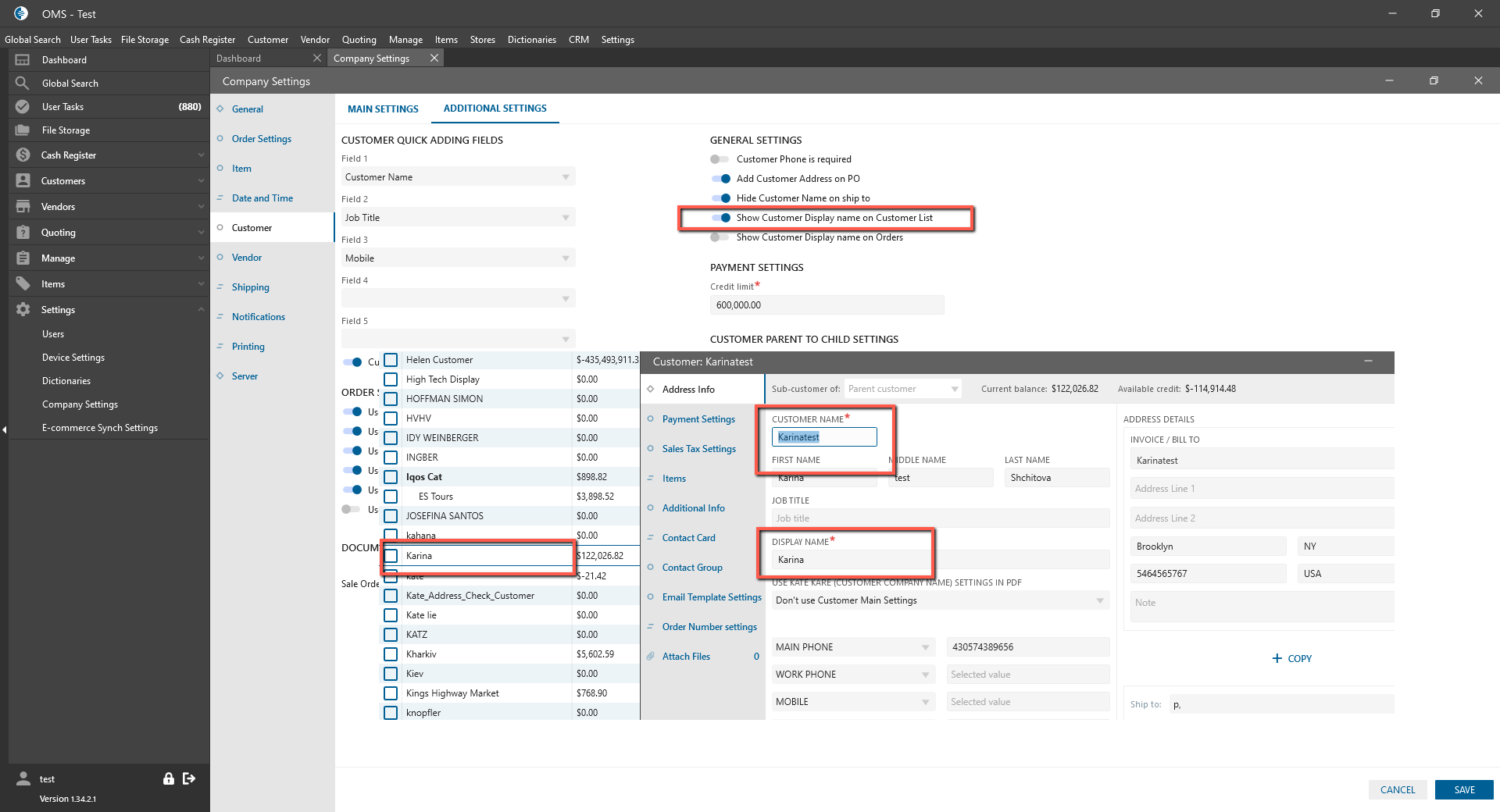Click the Manage clipboard icon

point(23,258)
